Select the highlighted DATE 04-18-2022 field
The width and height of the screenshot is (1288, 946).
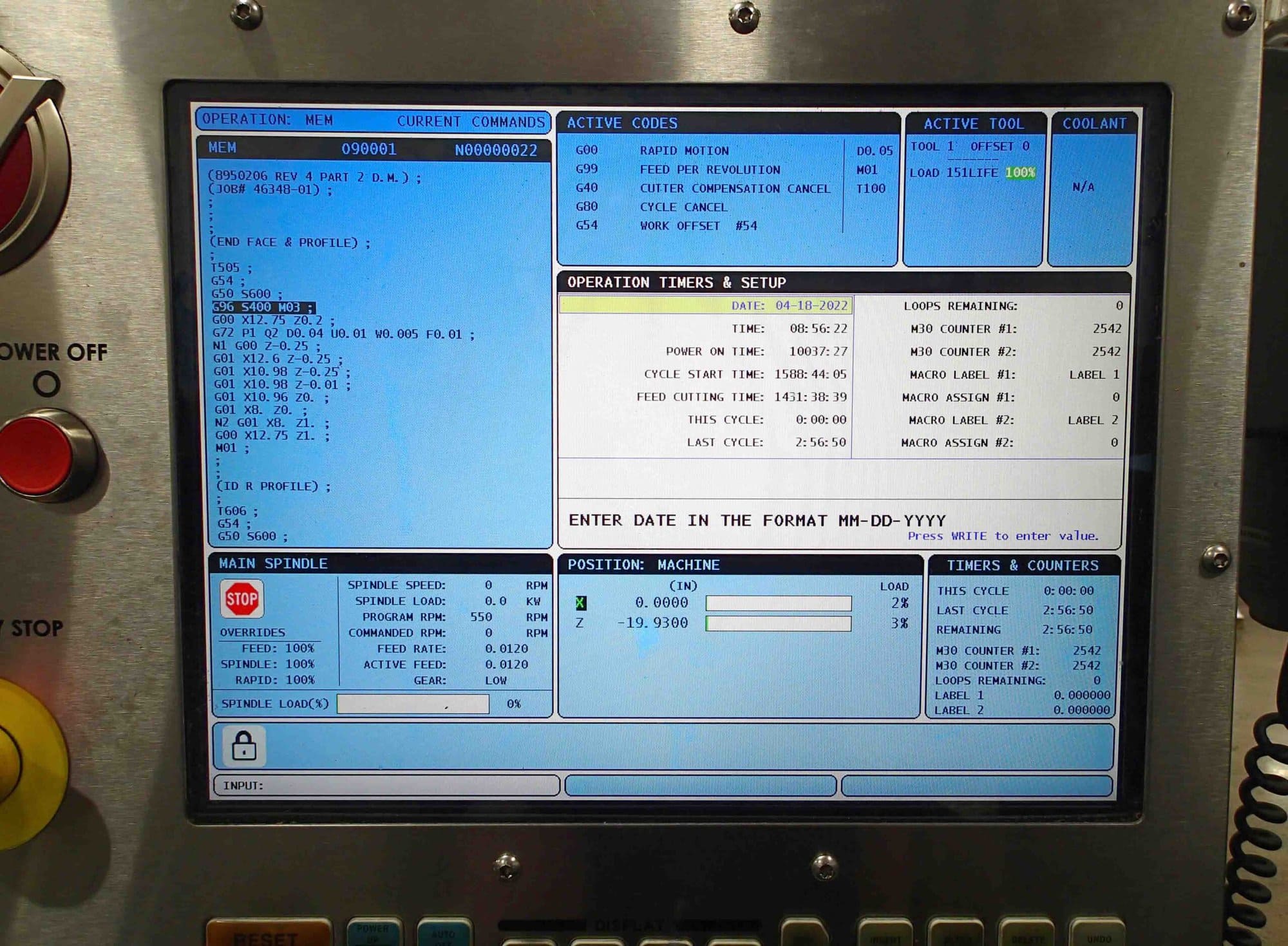click(x=706, y=305)
